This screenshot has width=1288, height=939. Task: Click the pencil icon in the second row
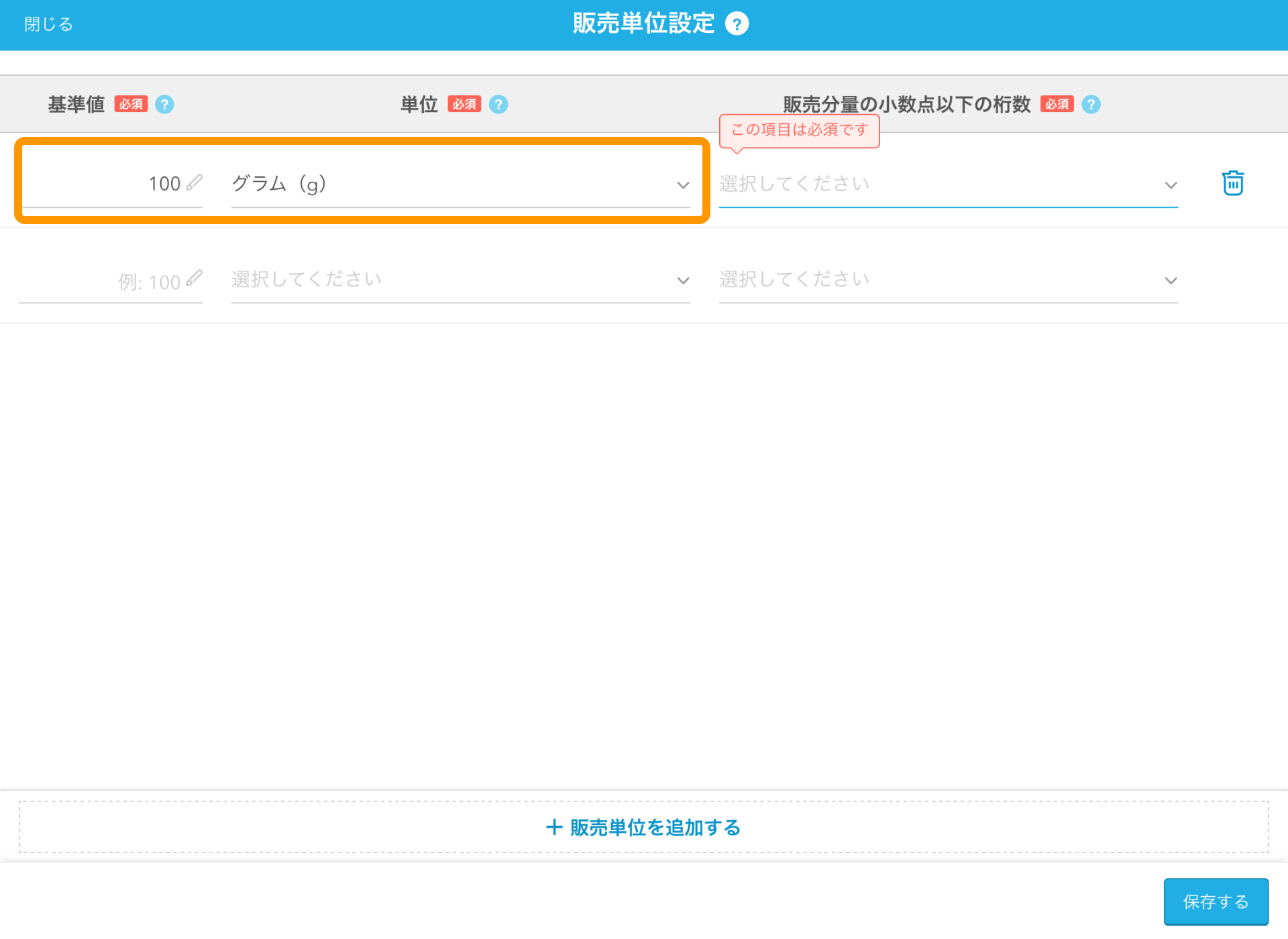(195, 280)
